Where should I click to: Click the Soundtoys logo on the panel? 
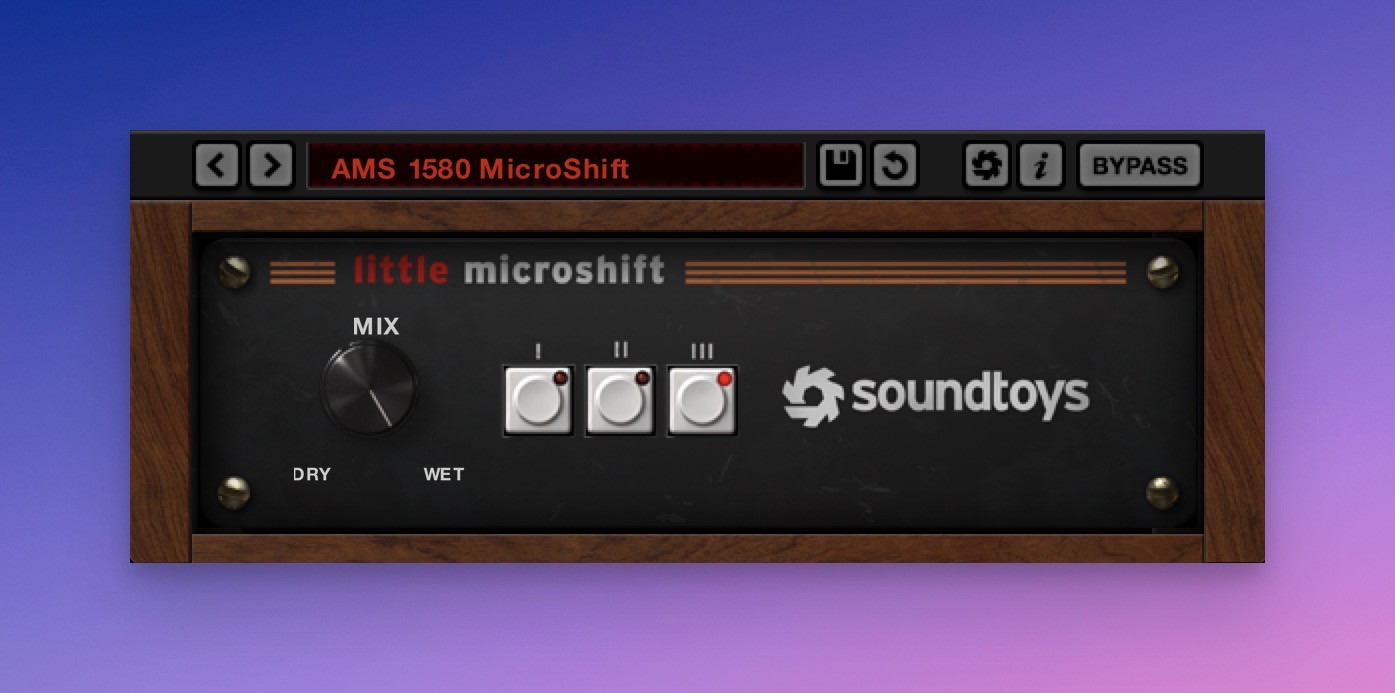pos(936,395)
